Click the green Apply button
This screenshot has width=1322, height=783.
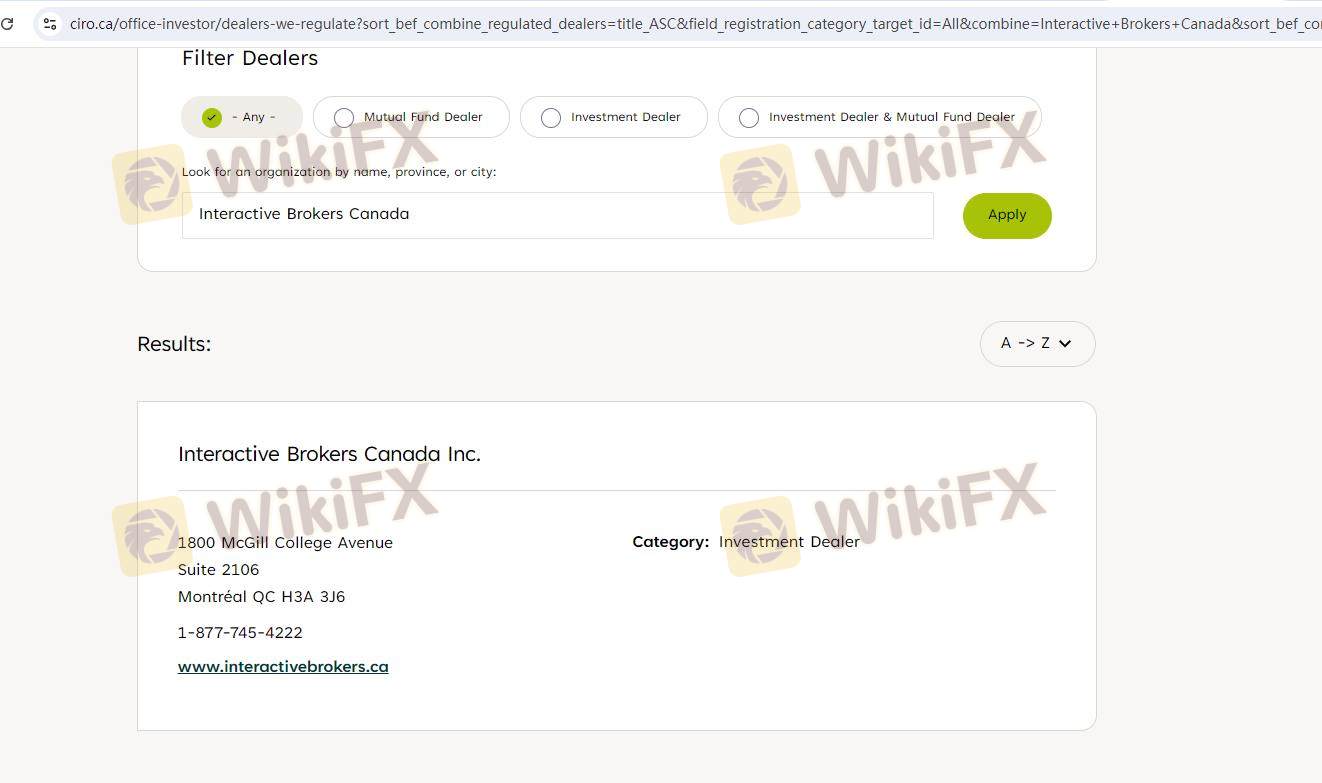click(x=1007, y=215)
